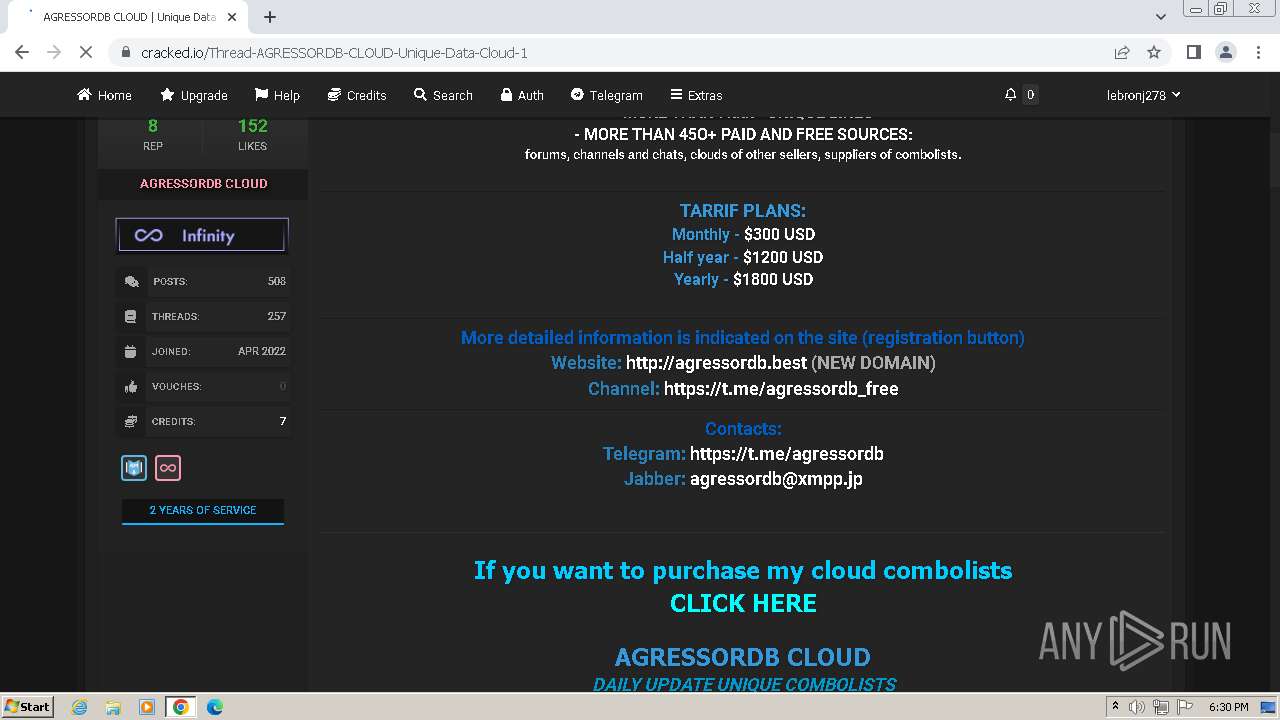Click the Joined APR 2022 row
The height and width of the screenshot is (720, 1280).
point(203,352)
